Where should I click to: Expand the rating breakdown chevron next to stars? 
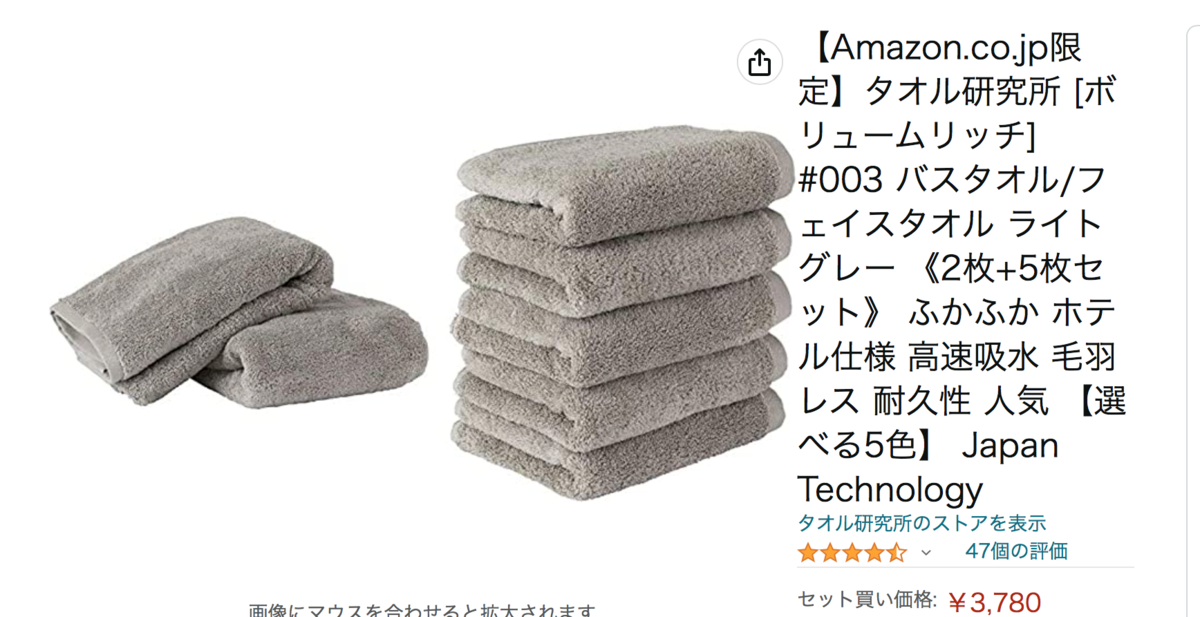(x=926, y=552)
